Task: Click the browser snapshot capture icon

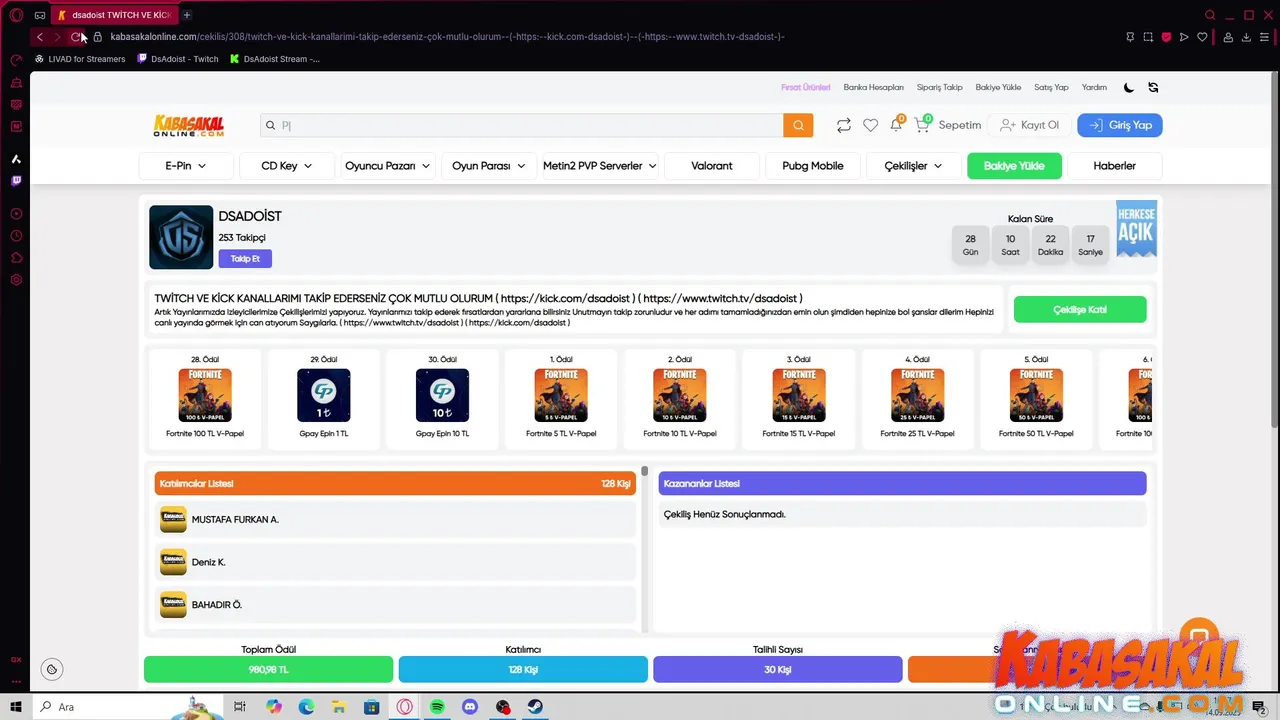Action: [1148, 37]
